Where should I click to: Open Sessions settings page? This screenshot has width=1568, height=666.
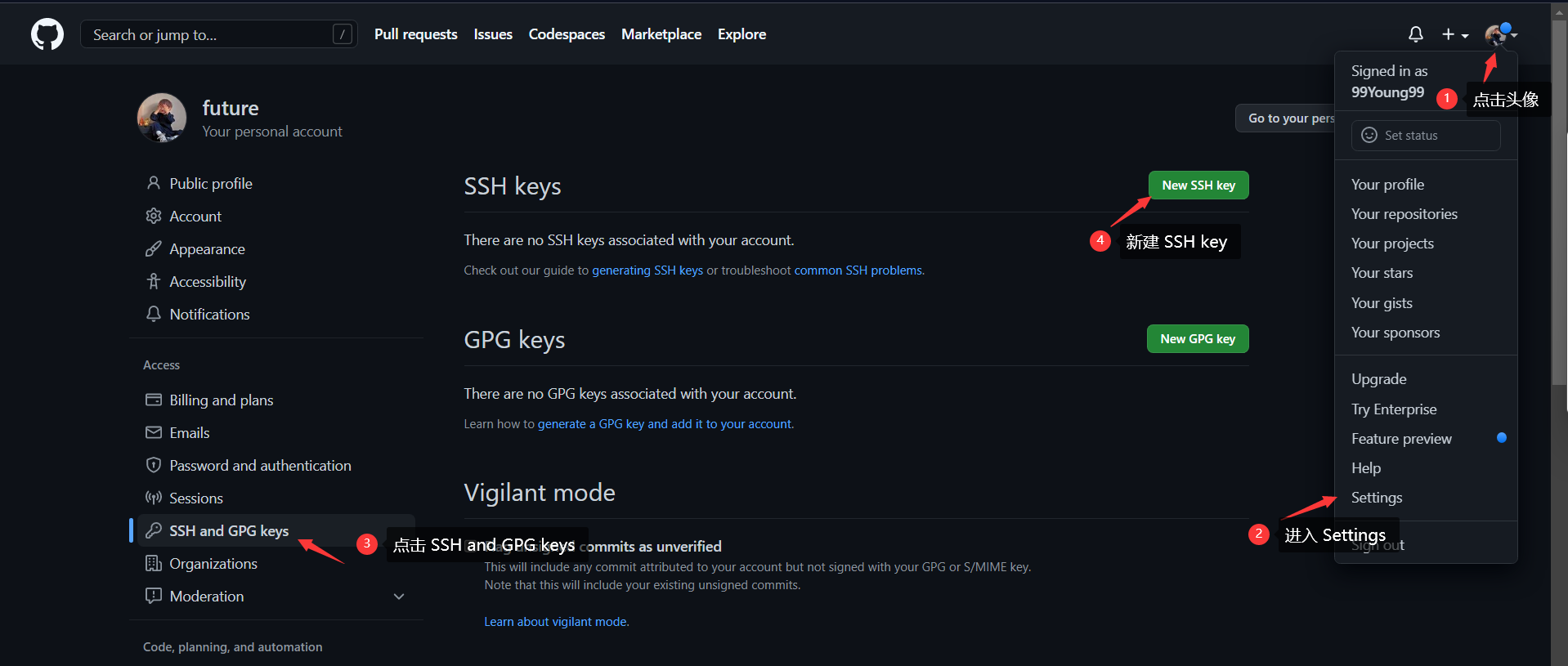pos(196,498)
